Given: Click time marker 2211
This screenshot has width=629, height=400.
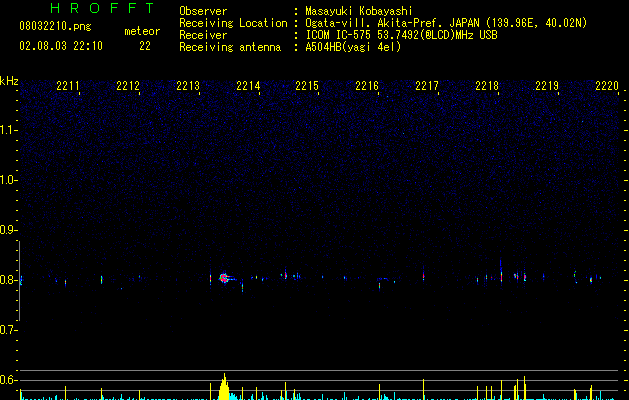Looking at the screenshot, I should coord(68,85).
